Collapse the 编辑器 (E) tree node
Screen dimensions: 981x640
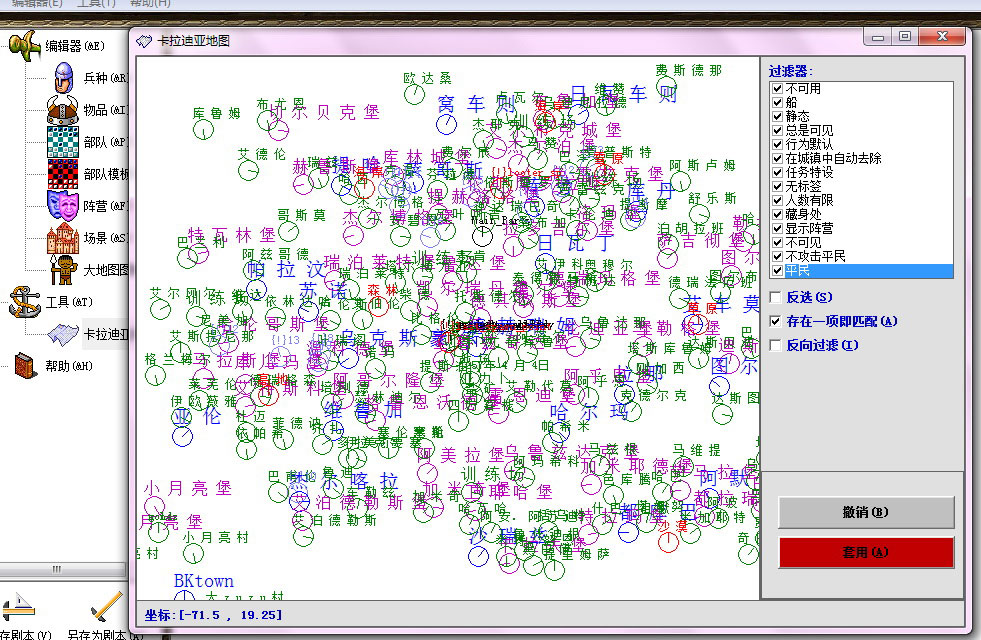point(24,45)
